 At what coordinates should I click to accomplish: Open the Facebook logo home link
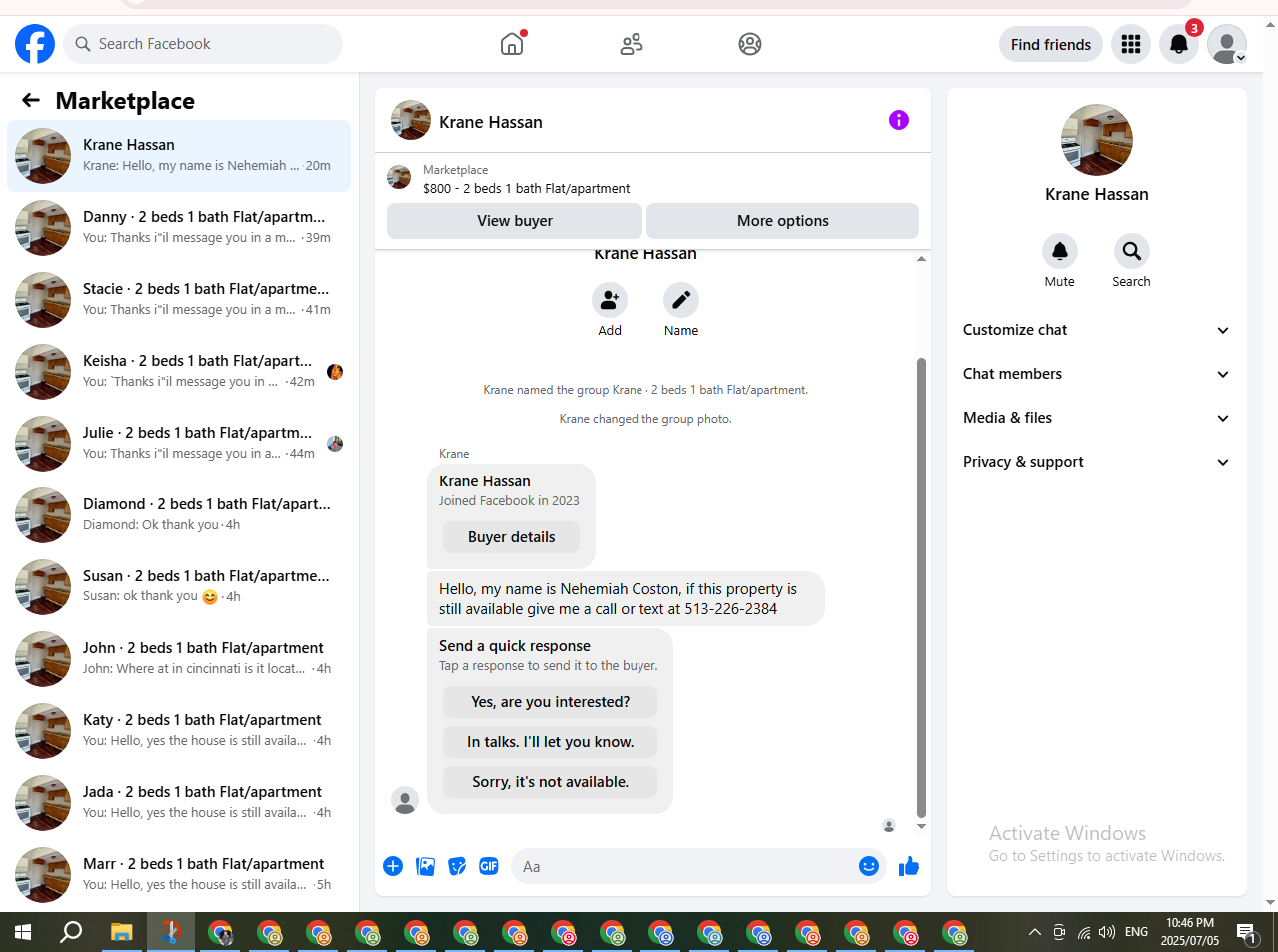pyautogui.click(x=35, y=44)
